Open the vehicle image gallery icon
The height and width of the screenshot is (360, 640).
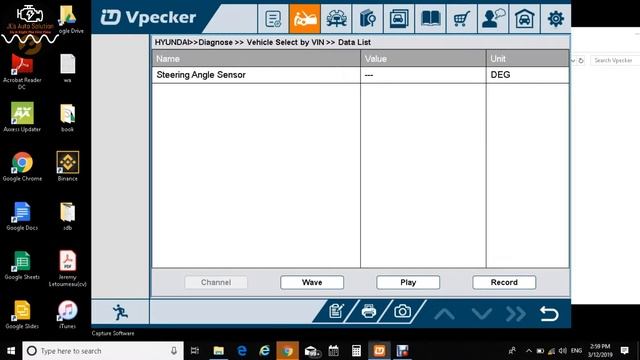point(399,19)
